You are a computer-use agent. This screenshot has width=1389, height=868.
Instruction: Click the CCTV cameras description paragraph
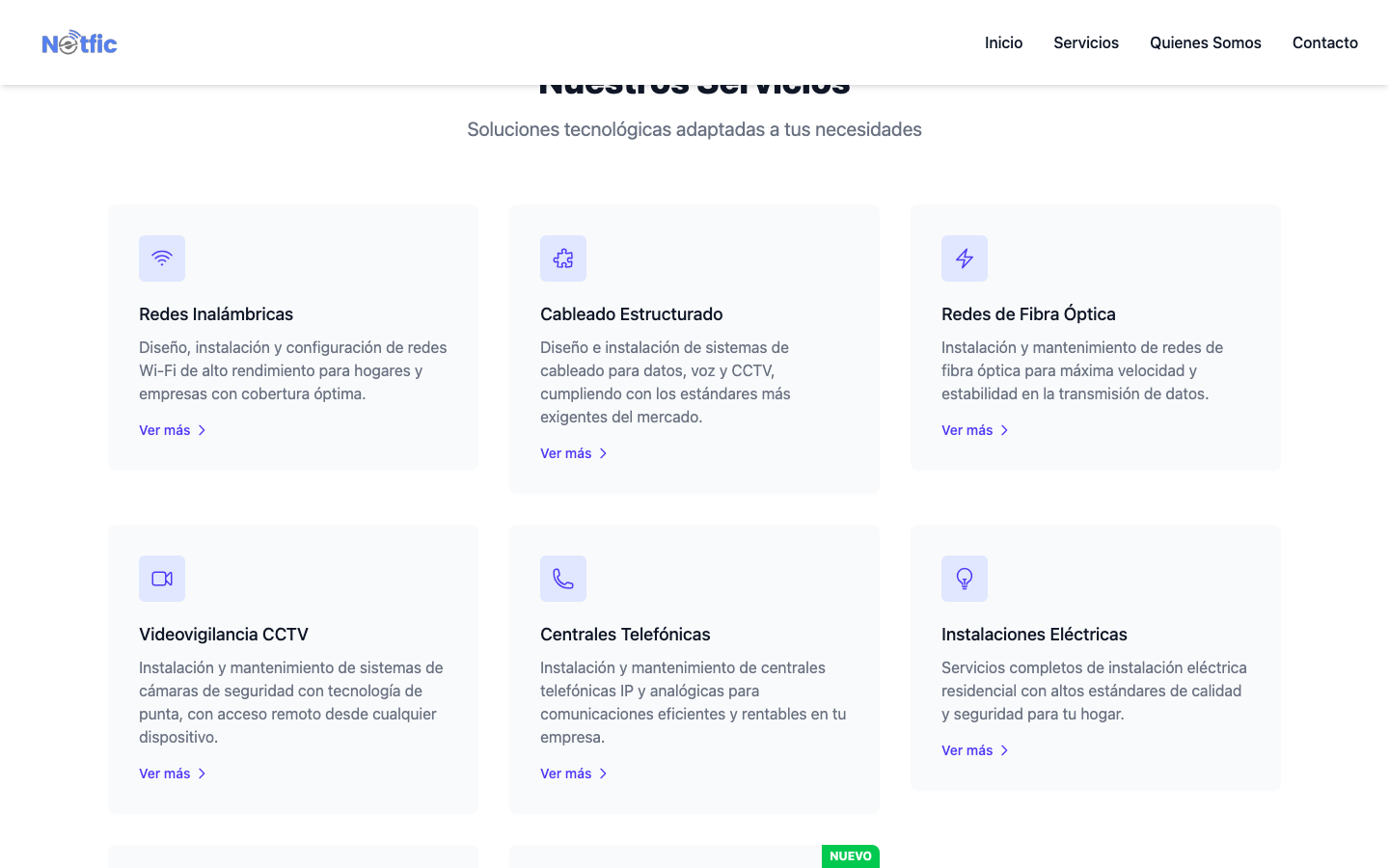(x=291, y=702)
